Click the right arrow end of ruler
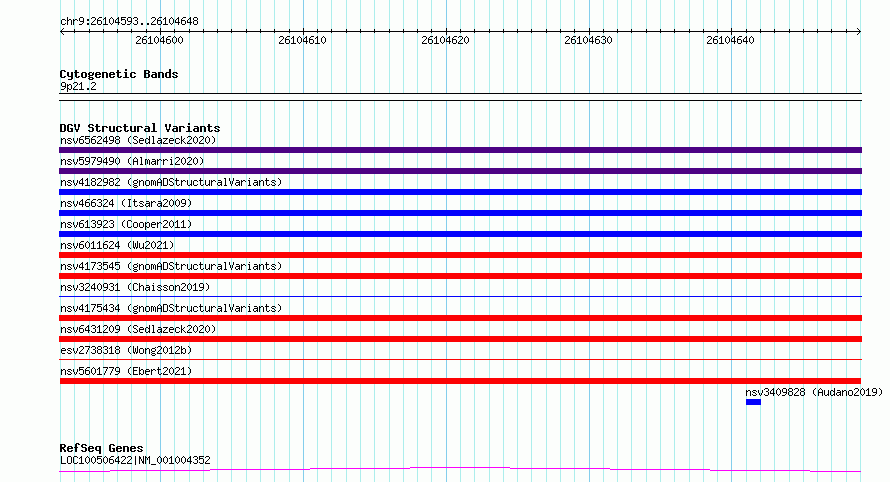This screenshot has width=890, height=482. (x=859, y=32)
